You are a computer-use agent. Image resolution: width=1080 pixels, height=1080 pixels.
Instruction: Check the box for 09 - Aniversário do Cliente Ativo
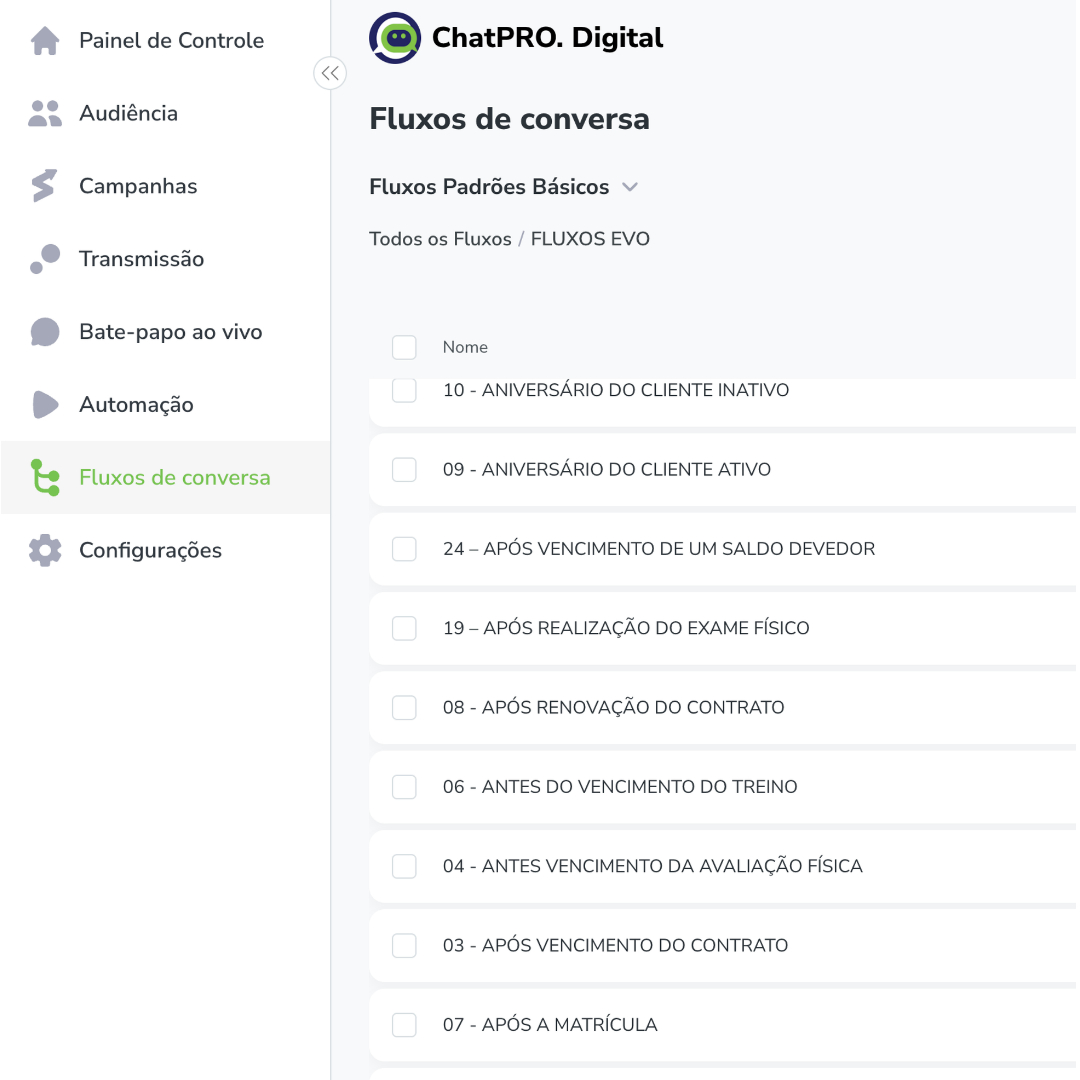pos(404,470)
